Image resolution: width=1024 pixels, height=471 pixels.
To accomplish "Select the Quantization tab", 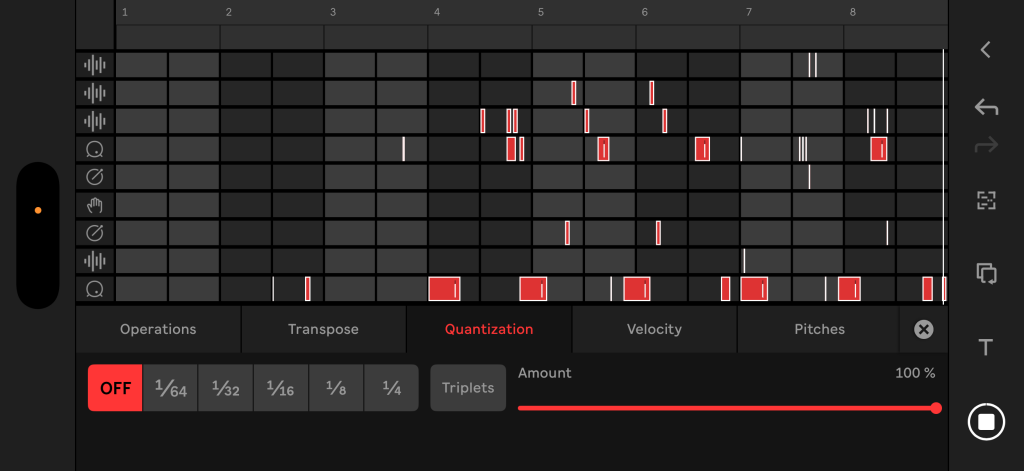I will click(489, 329).
